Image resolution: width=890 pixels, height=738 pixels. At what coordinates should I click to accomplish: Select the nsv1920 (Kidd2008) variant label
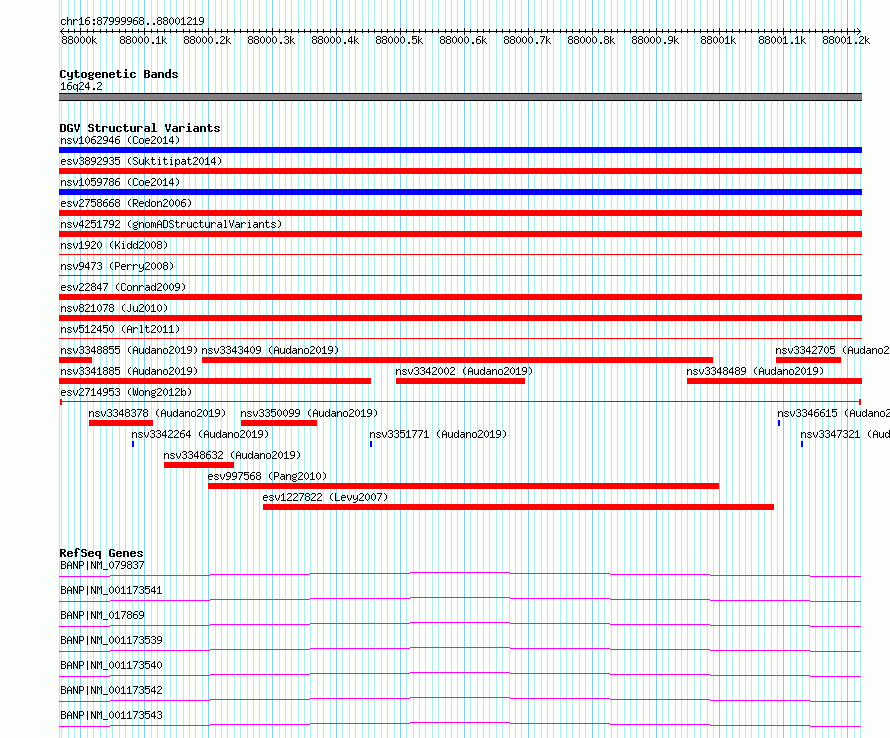point(114,245)
